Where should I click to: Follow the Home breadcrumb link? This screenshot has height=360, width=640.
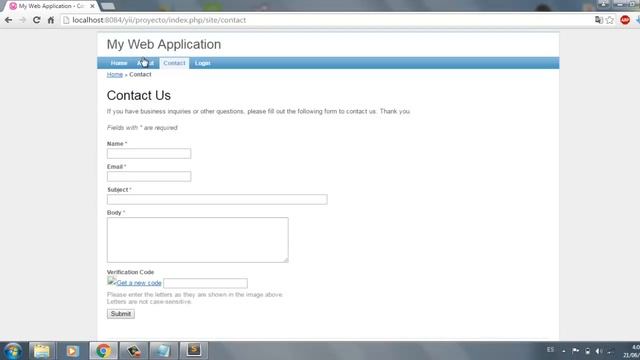pos(115,74)
